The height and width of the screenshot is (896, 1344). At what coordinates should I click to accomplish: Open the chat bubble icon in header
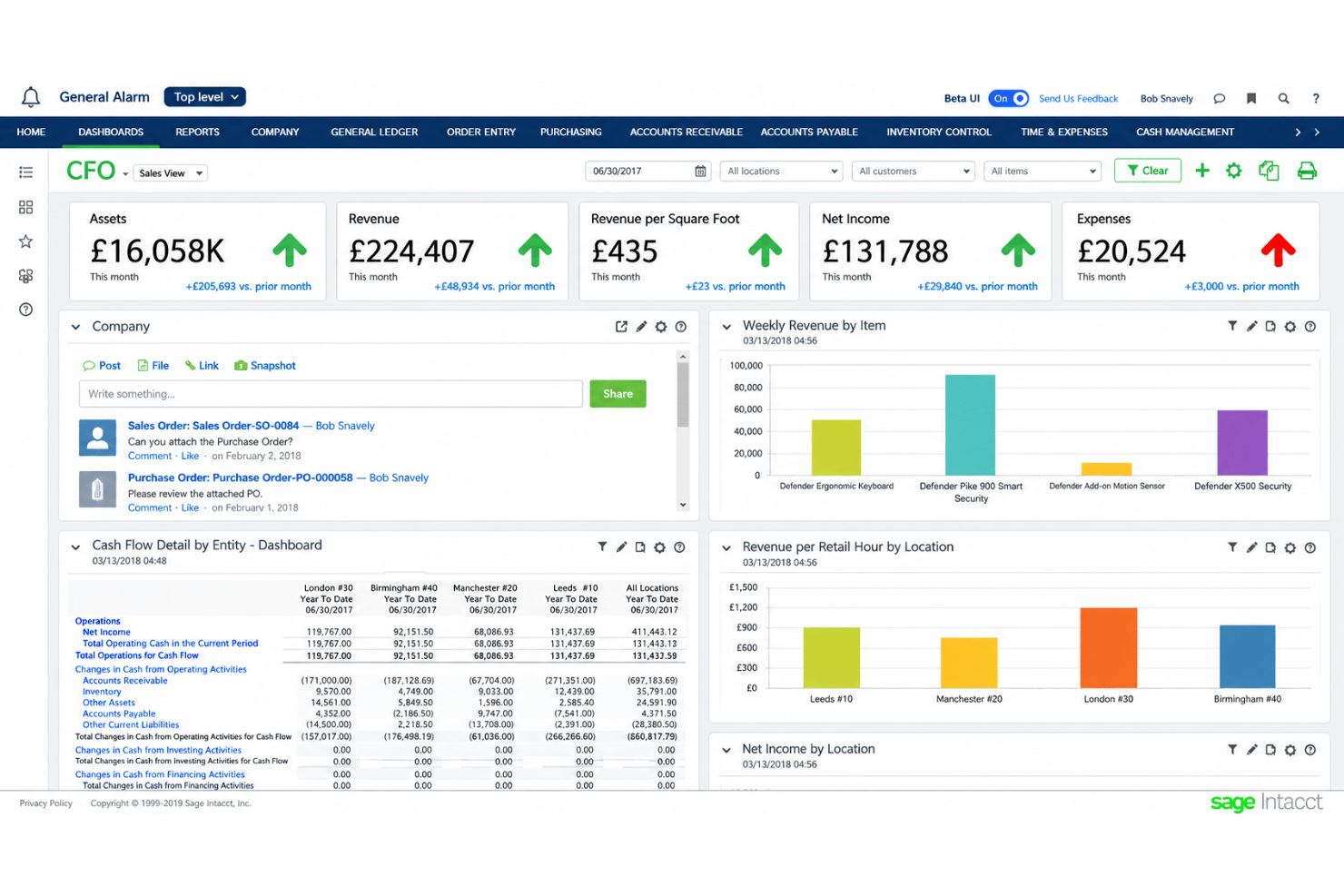[x=1220, y=98]
